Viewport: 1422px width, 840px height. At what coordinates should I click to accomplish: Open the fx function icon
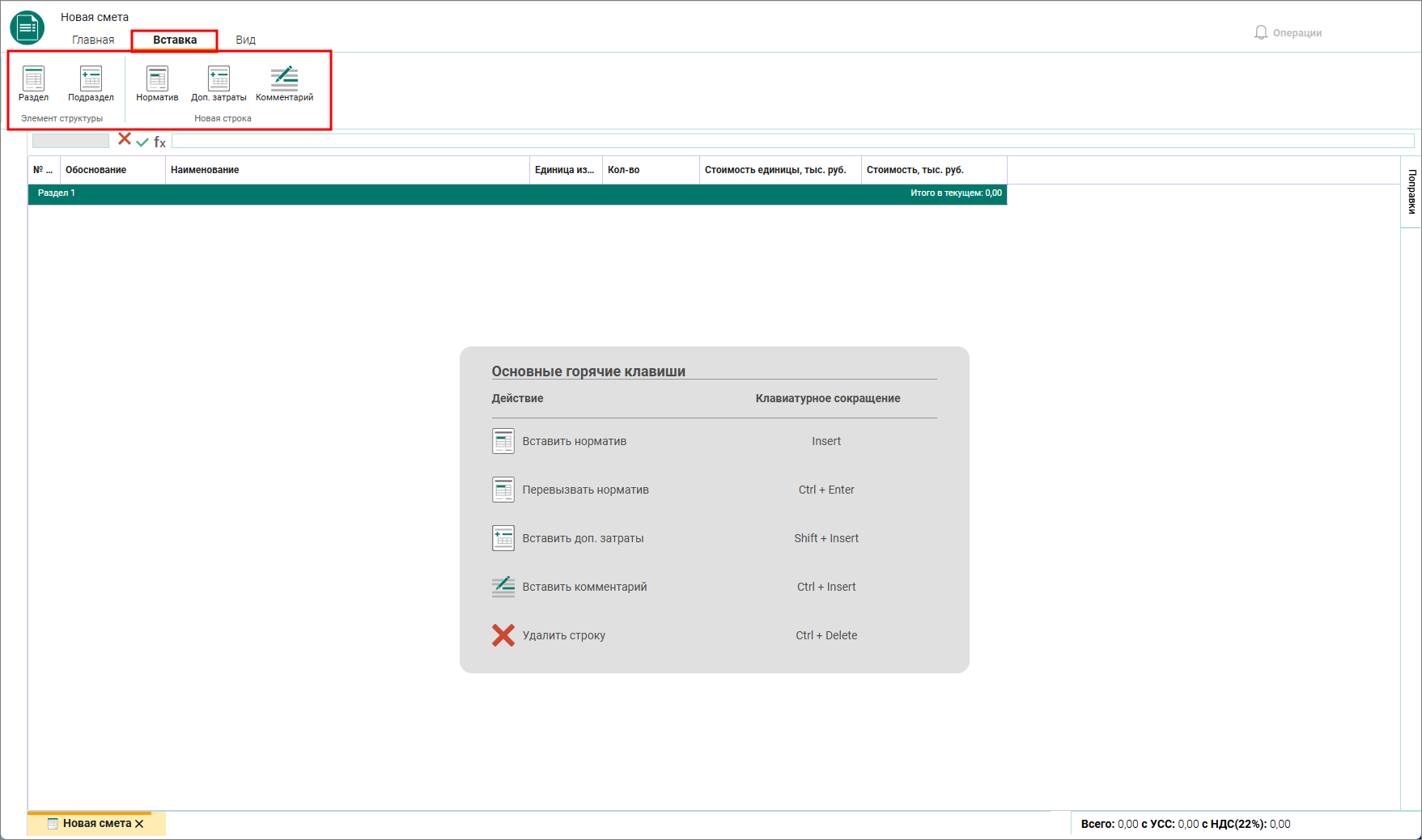(159, 142)
